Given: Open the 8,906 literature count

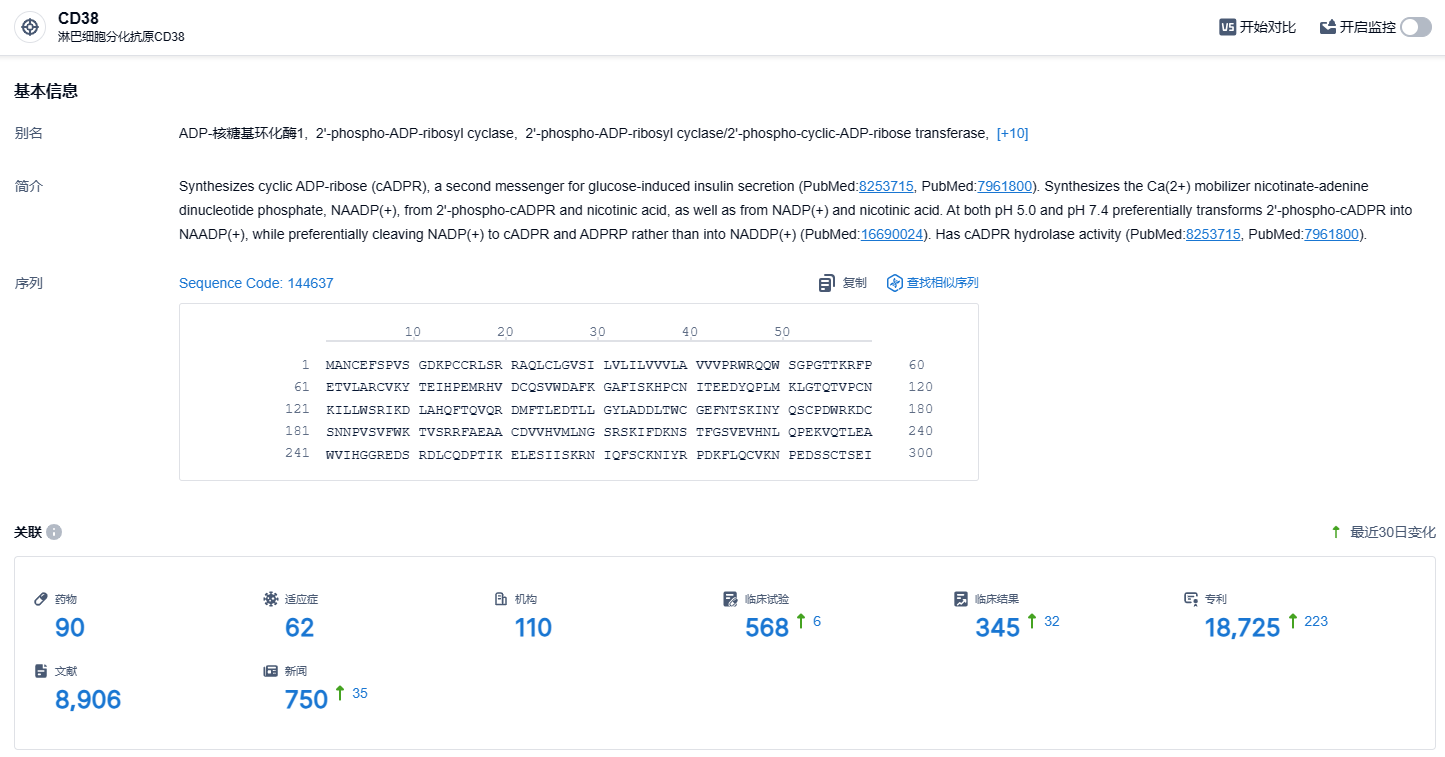Looking at the screenshot, I should [x=88, y=700].
